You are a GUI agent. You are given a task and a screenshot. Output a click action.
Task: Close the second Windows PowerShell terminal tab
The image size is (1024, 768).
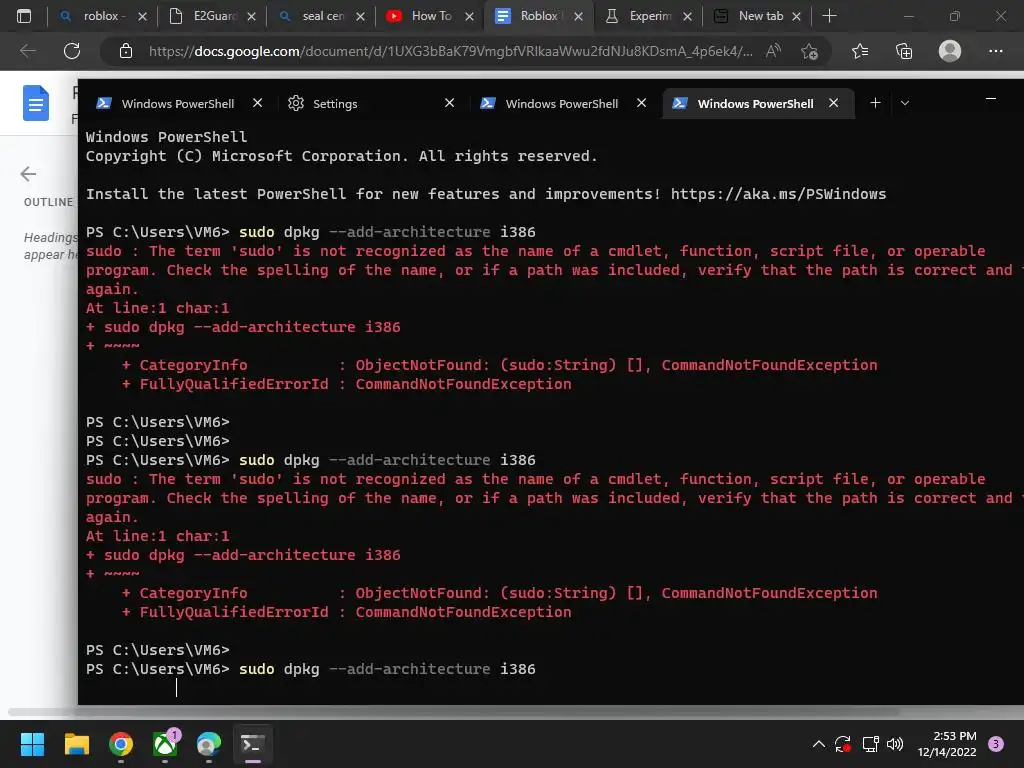click(x=641, y=103)
